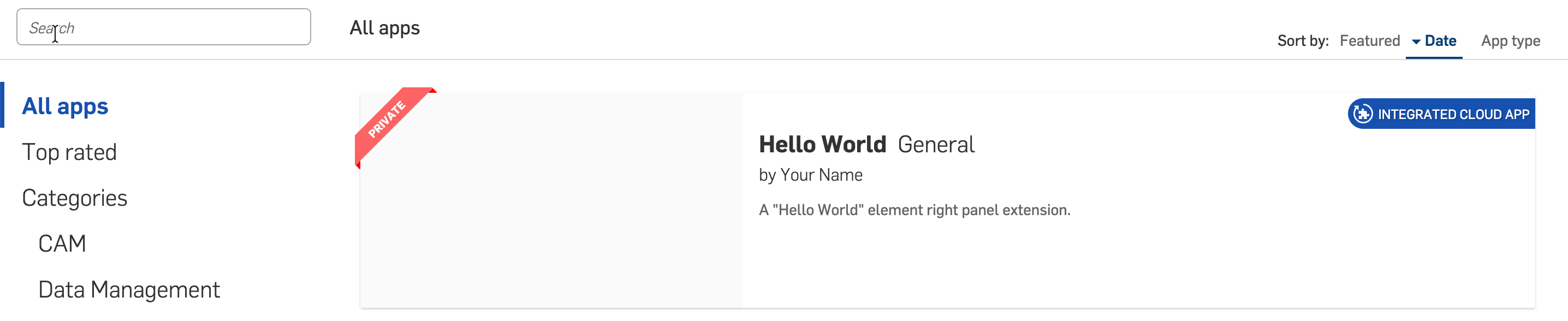Click inside the Search field
Viewport: 1568px width, 321px height.
point(164,27)
